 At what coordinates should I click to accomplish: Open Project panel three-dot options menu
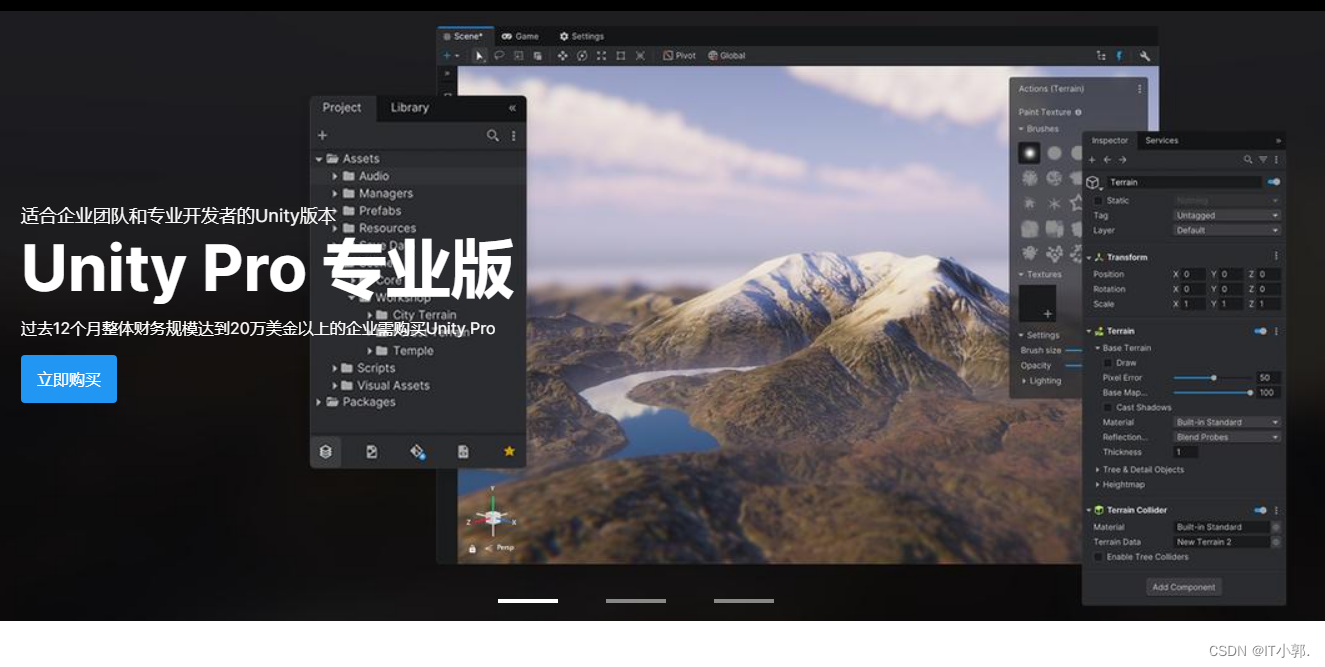[514, 135]
